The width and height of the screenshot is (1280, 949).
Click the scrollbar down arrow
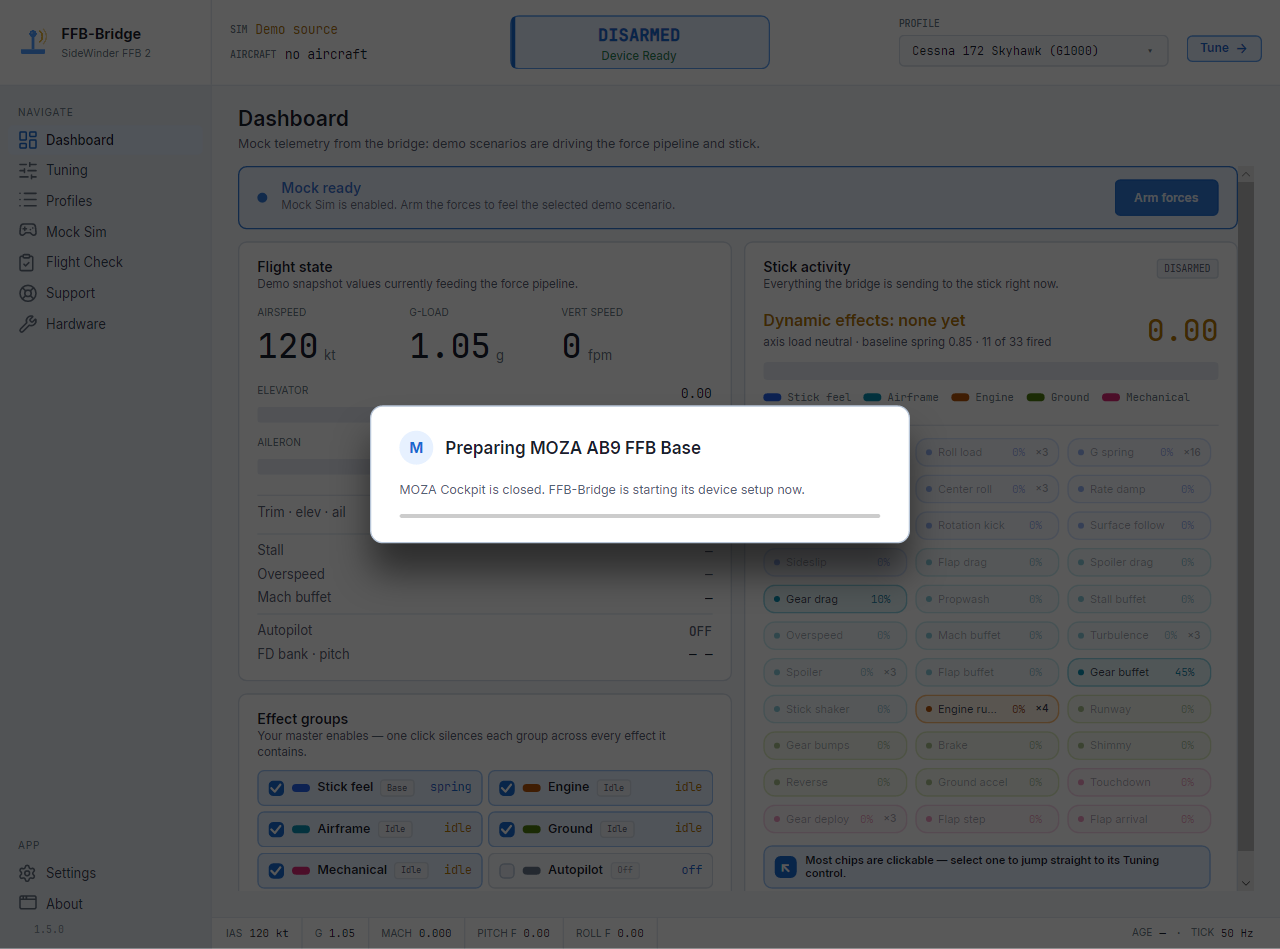[x=1246, y=883]
